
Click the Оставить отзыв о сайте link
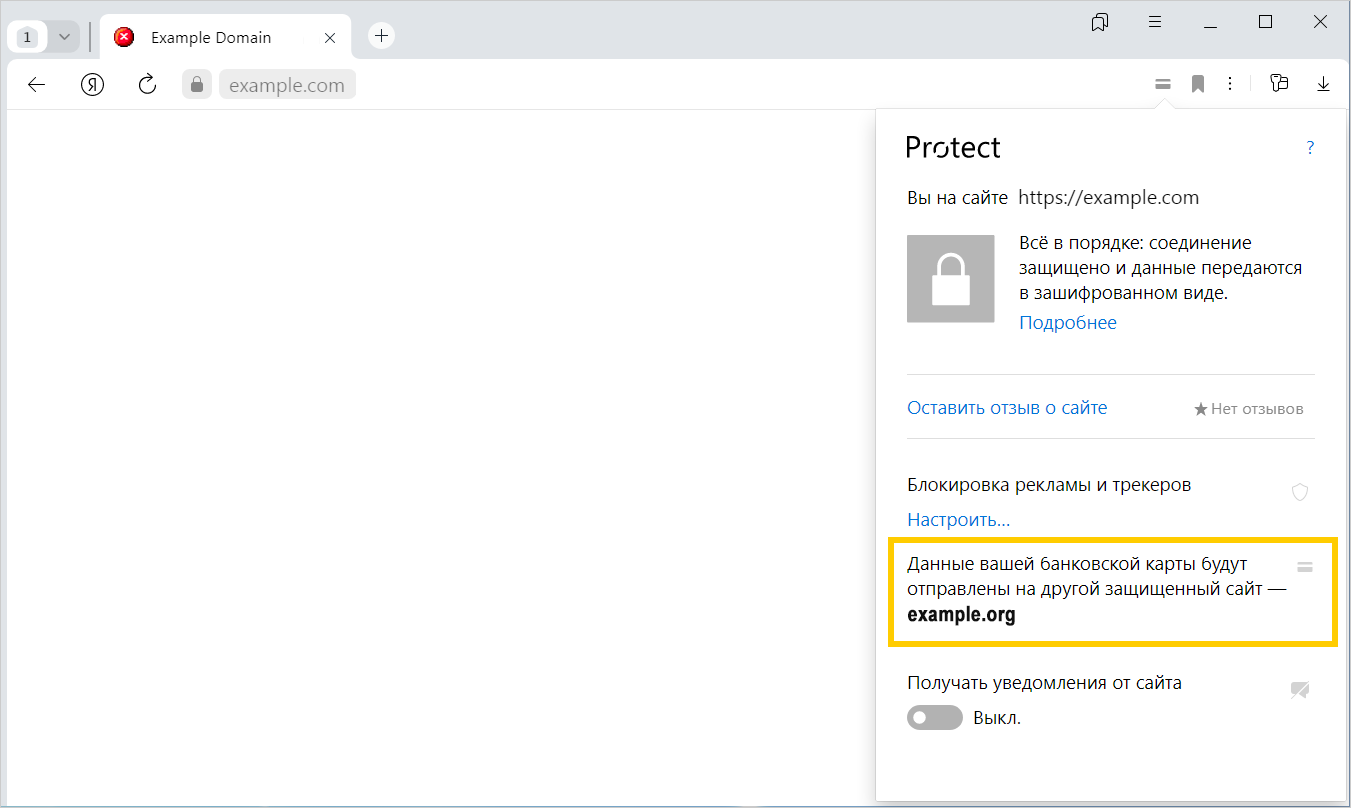tap(1006, 408)
